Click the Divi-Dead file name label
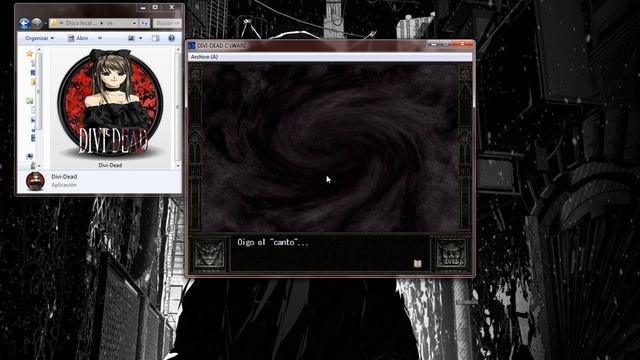 click(x=110, y=165)
